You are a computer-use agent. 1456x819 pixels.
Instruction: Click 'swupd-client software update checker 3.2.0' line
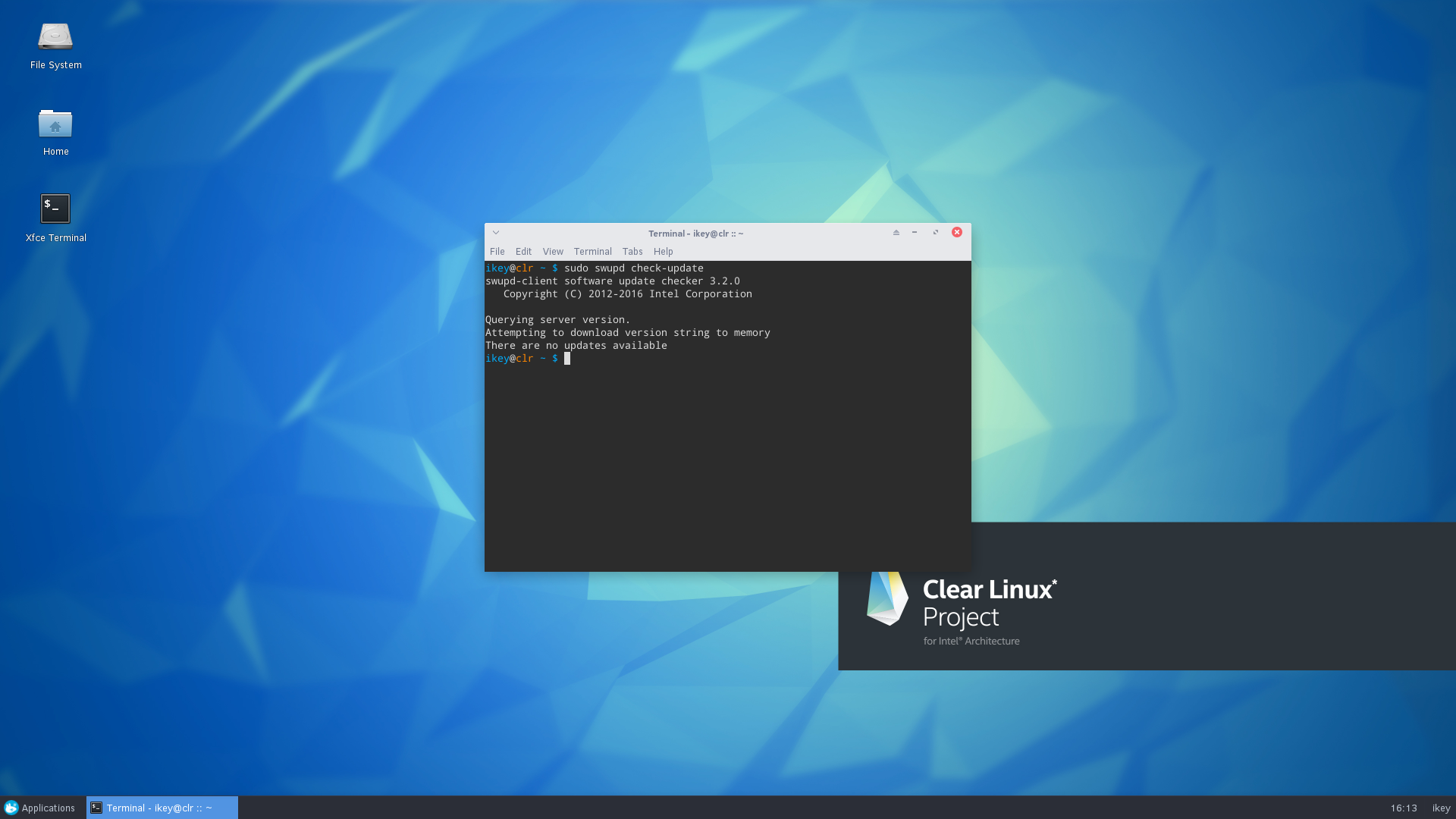(613, 281)
